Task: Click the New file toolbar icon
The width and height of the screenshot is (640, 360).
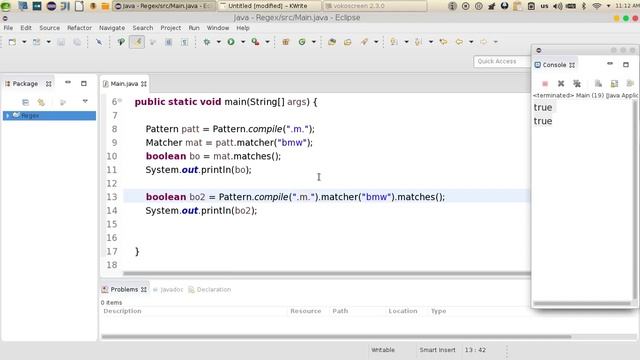Action: 12,42
